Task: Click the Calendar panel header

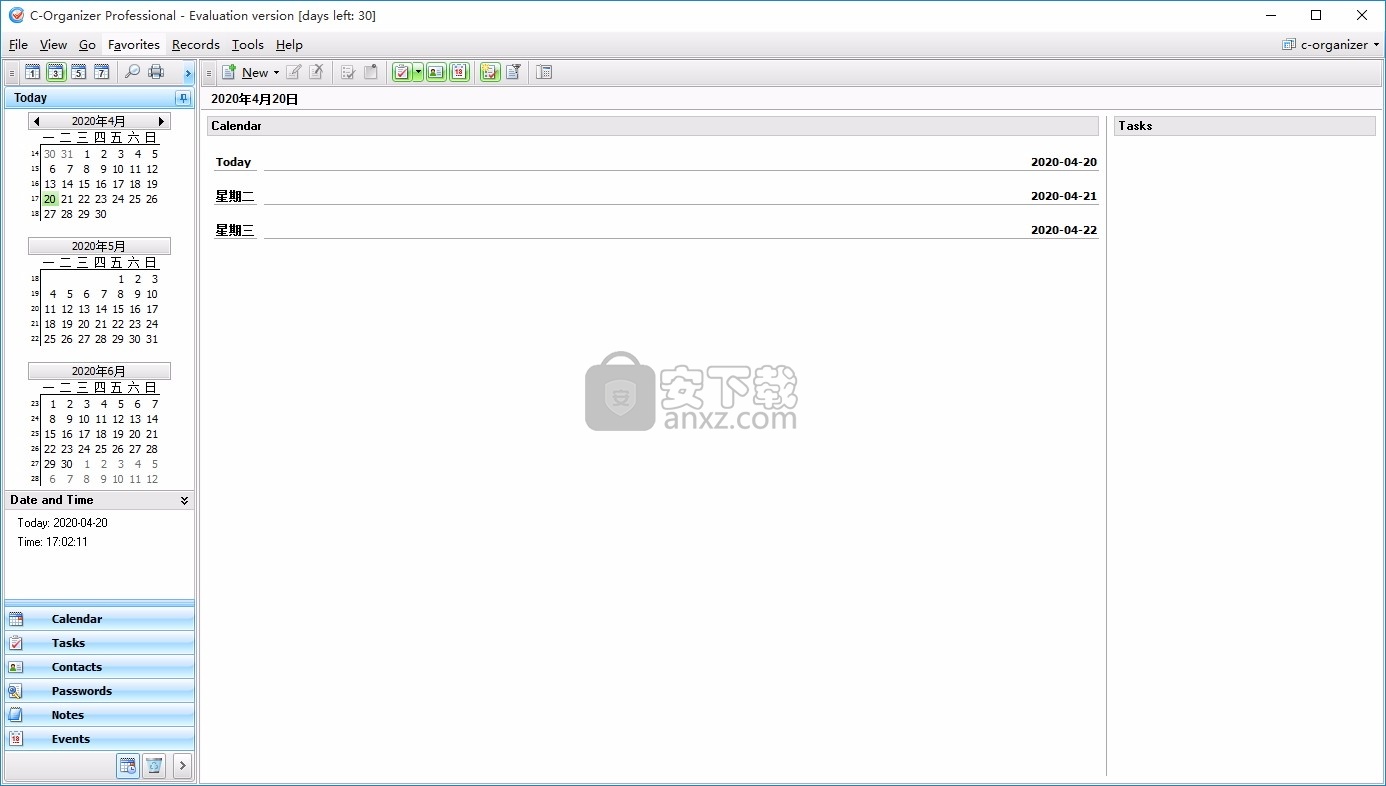Action: 653,126
